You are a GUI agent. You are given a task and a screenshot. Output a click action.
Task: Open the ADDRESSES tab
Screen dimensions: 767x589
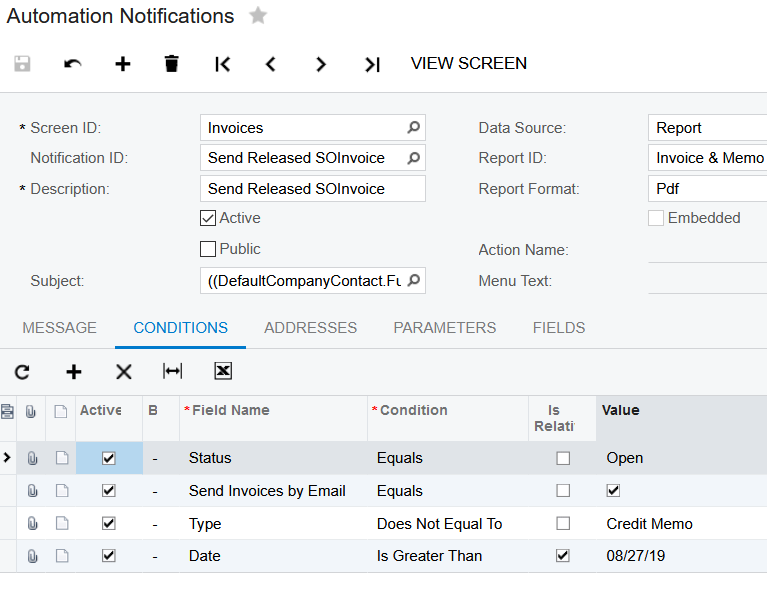(310, 328)
